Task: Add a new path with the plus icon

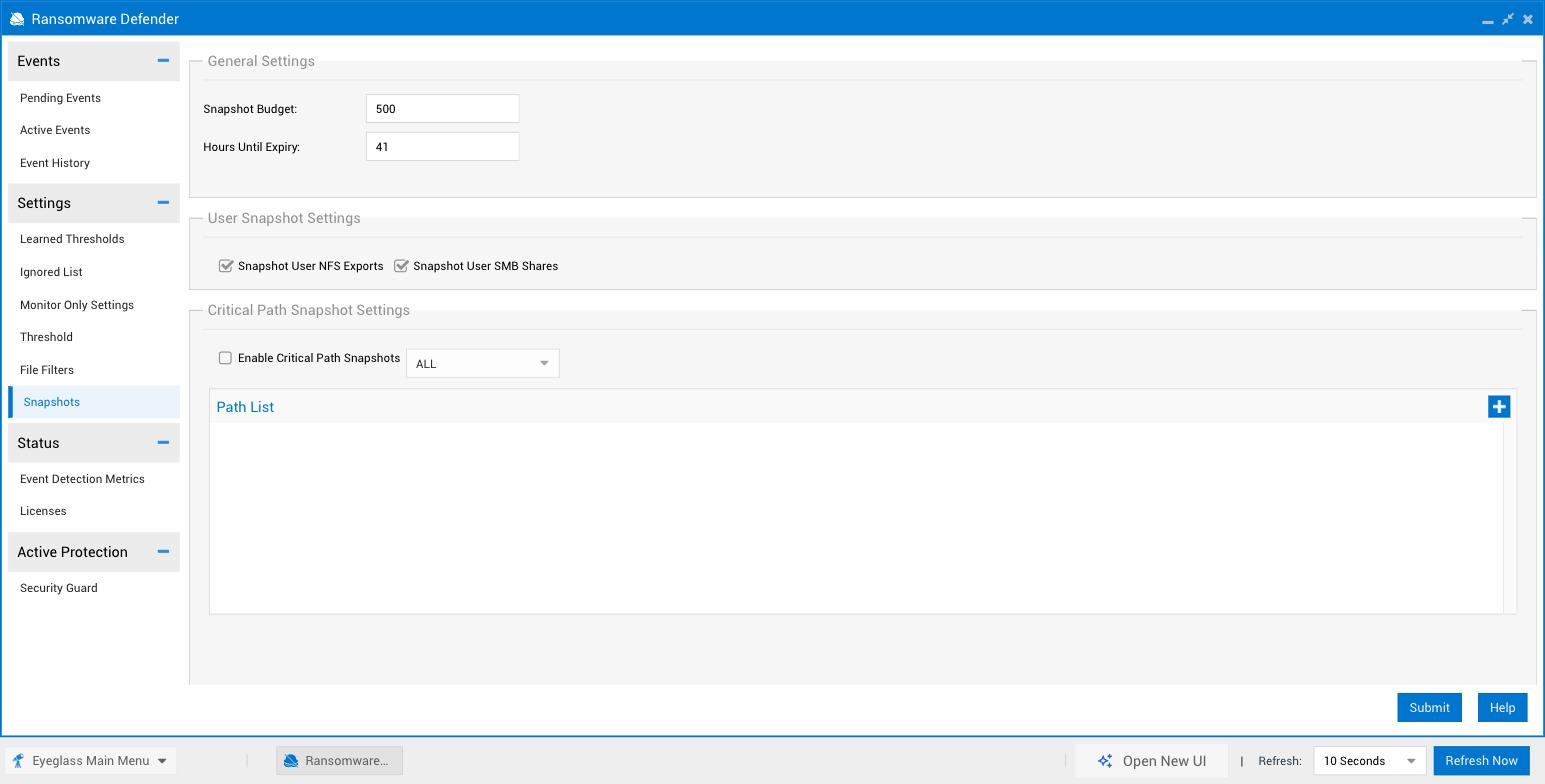Action: point(1498,407)
